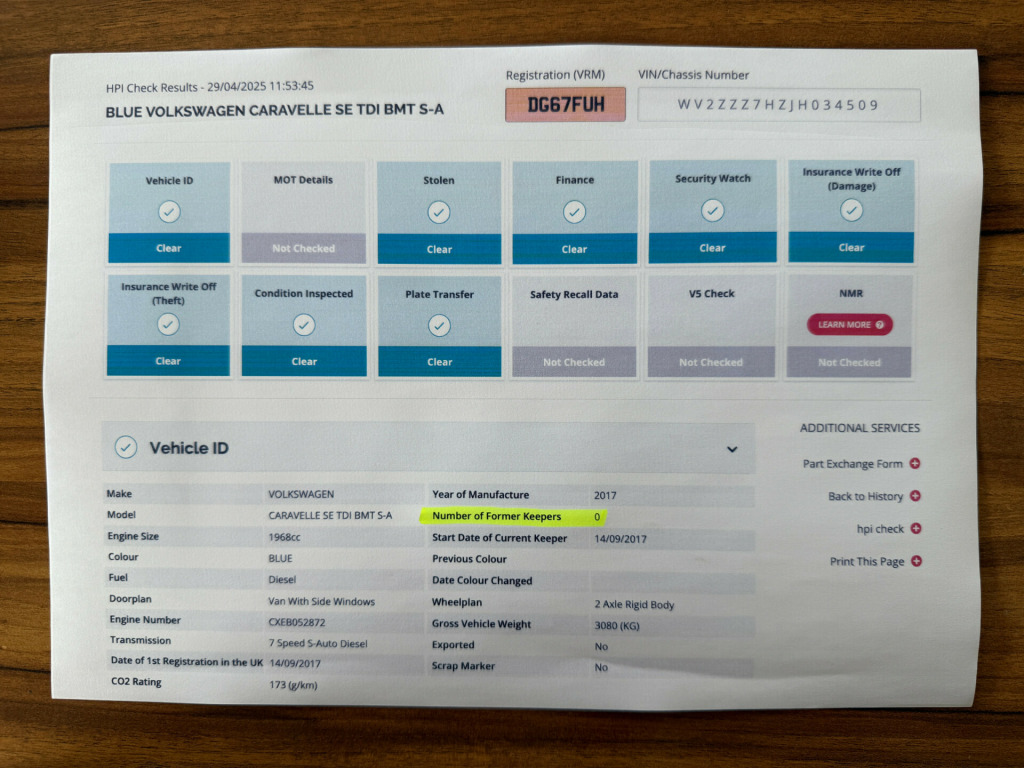Click the Plate Transfer checkmark icon
Screen dimensions: 1024x768
point(440,325)
